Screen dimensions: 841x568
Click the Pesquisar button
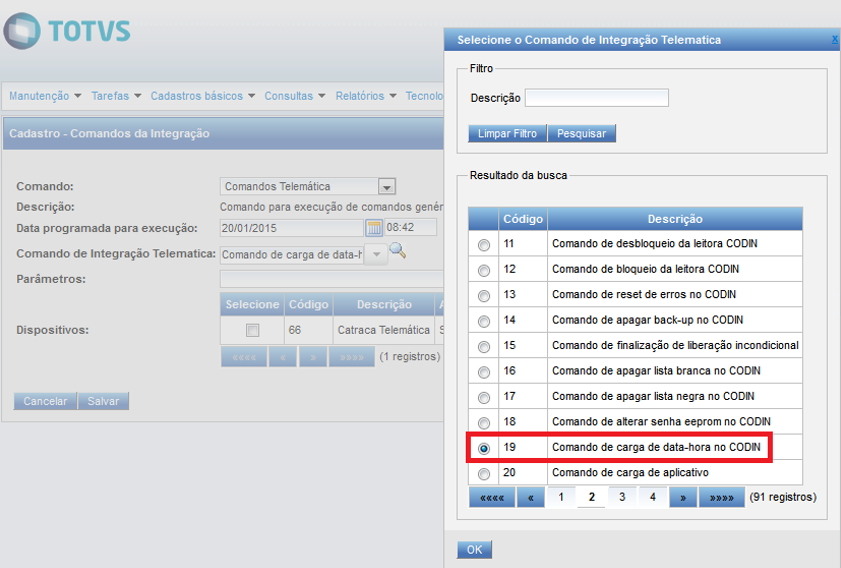pos(581,134)
